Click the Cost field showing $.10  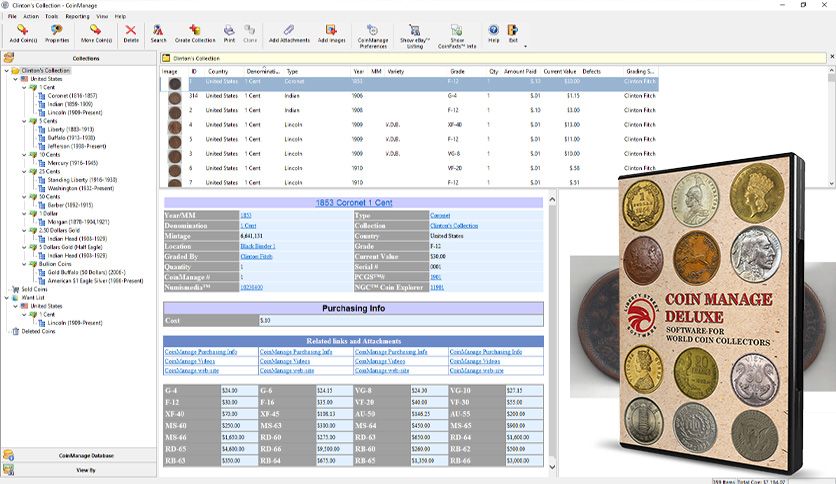401,321
